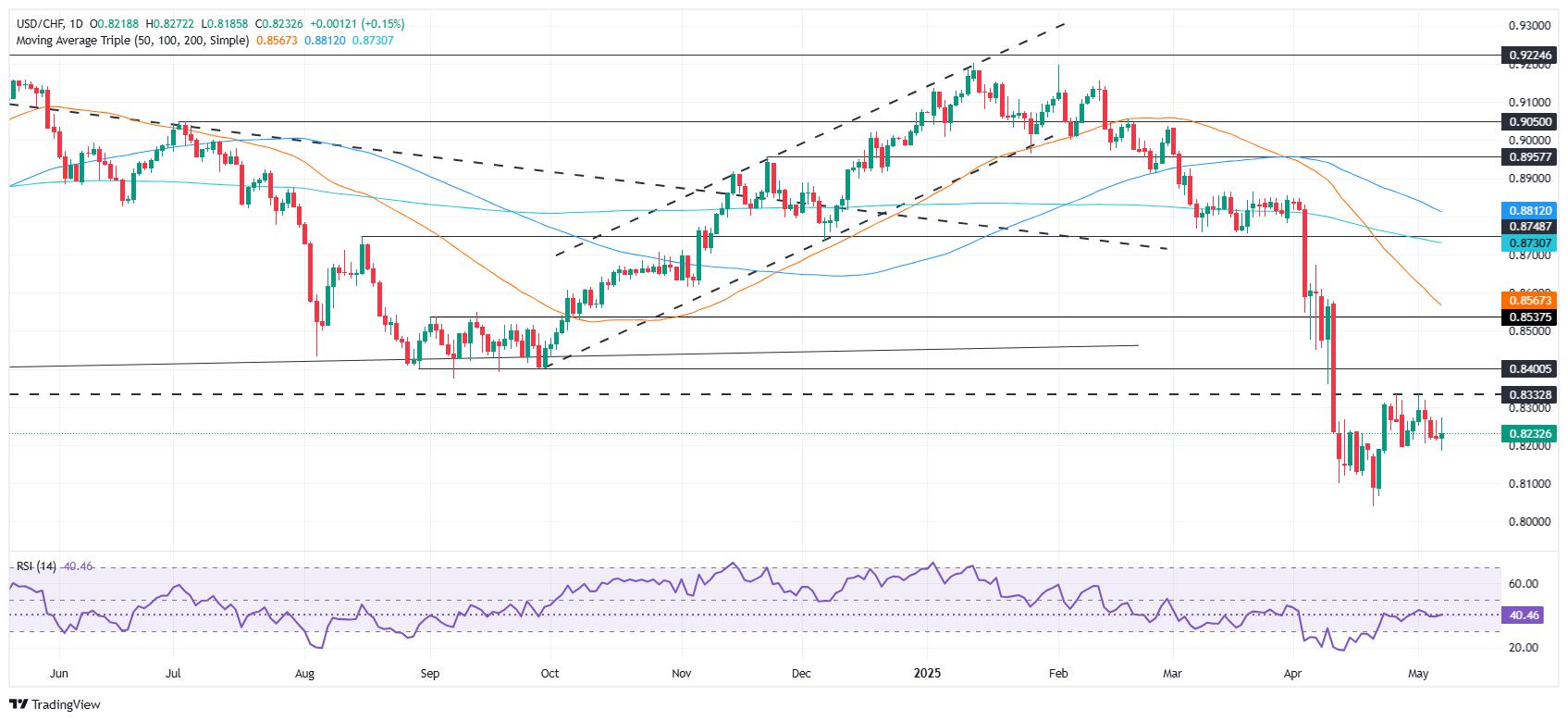Click the Apr label on the time axis
The image size is (1568, 721).
tap(1292, 675)
